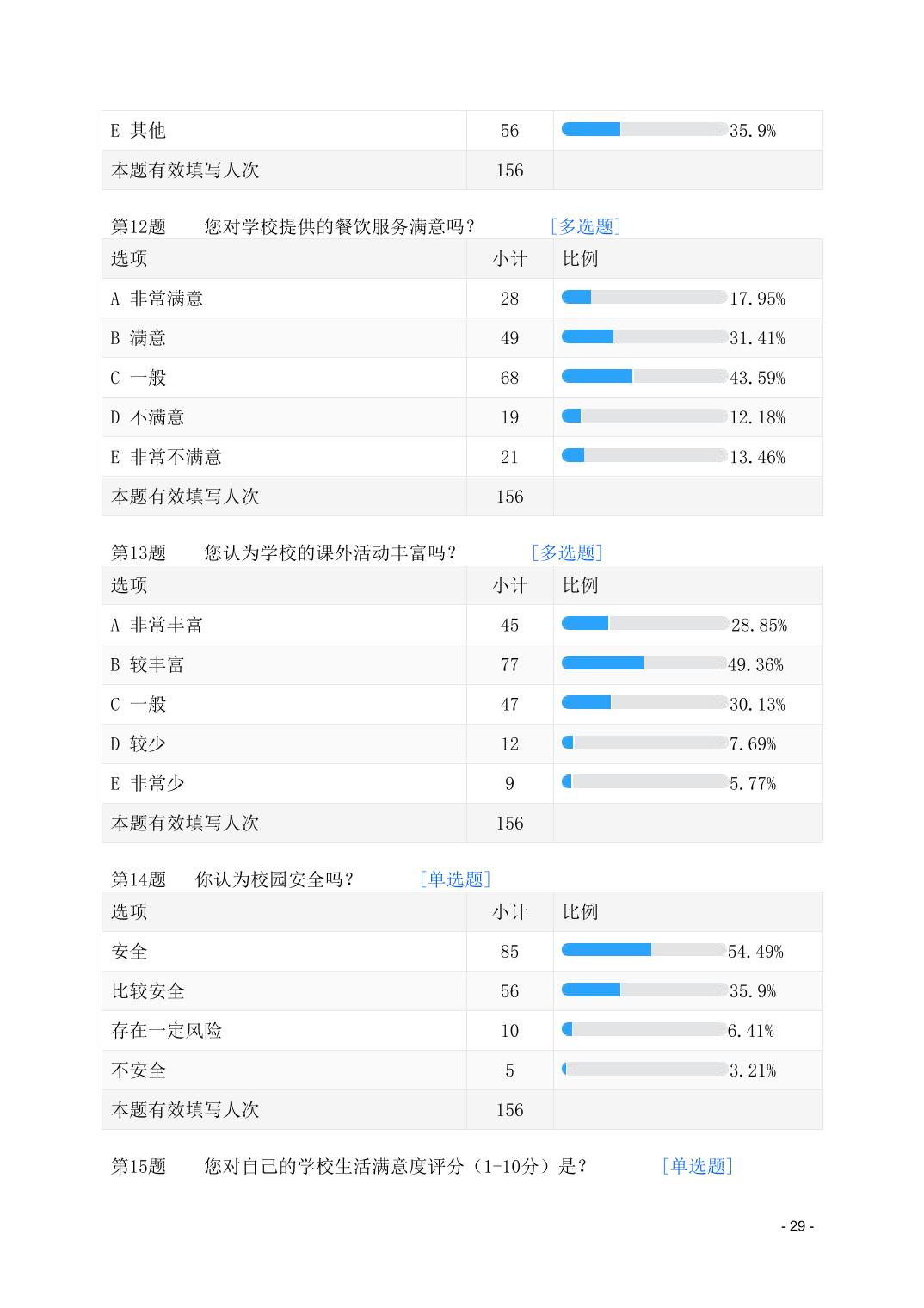
Task: Click the 54.49% bar for 安全
Action: point(644,950)
